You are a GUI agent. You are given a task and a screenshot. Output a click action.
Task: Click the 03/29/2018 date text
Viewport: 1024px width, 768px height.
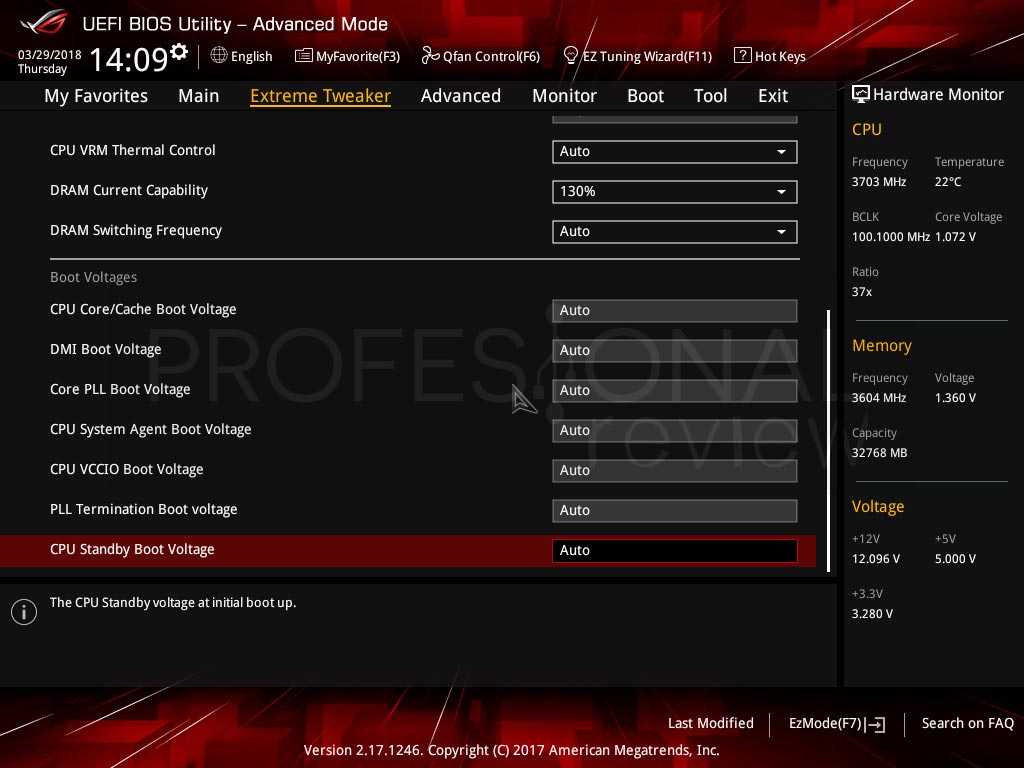coord(50,54)
